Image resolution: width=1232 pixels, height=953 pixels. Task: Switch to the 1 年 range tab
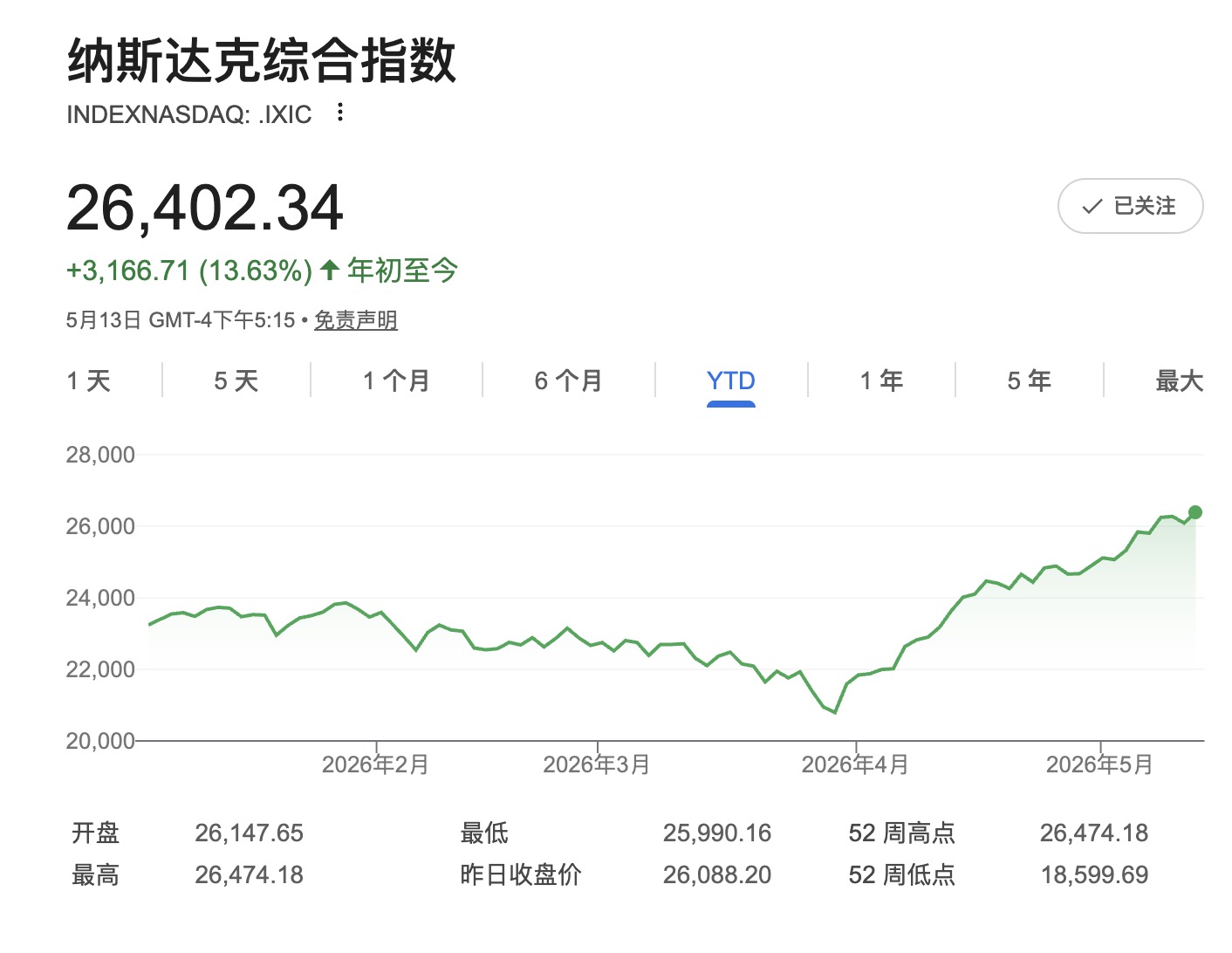click(881, 381)
